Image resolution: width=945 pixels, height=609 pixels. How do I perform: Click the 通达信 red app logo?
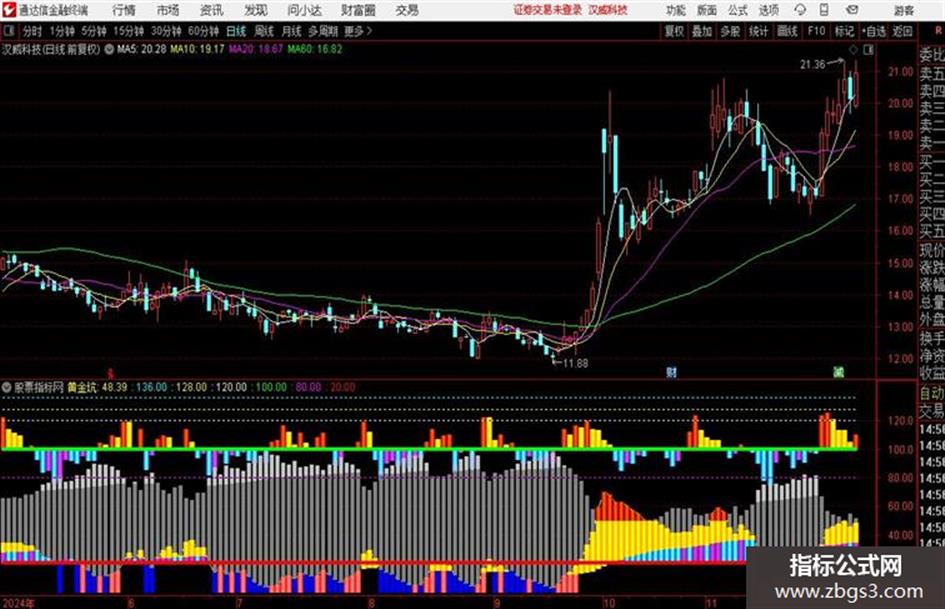(x=9, y=10)
